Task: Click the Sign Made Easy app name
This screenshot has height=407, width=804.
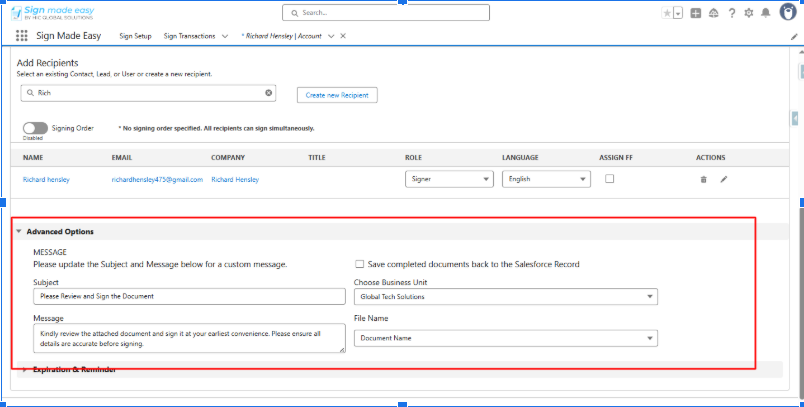Action: pos(68,36)
